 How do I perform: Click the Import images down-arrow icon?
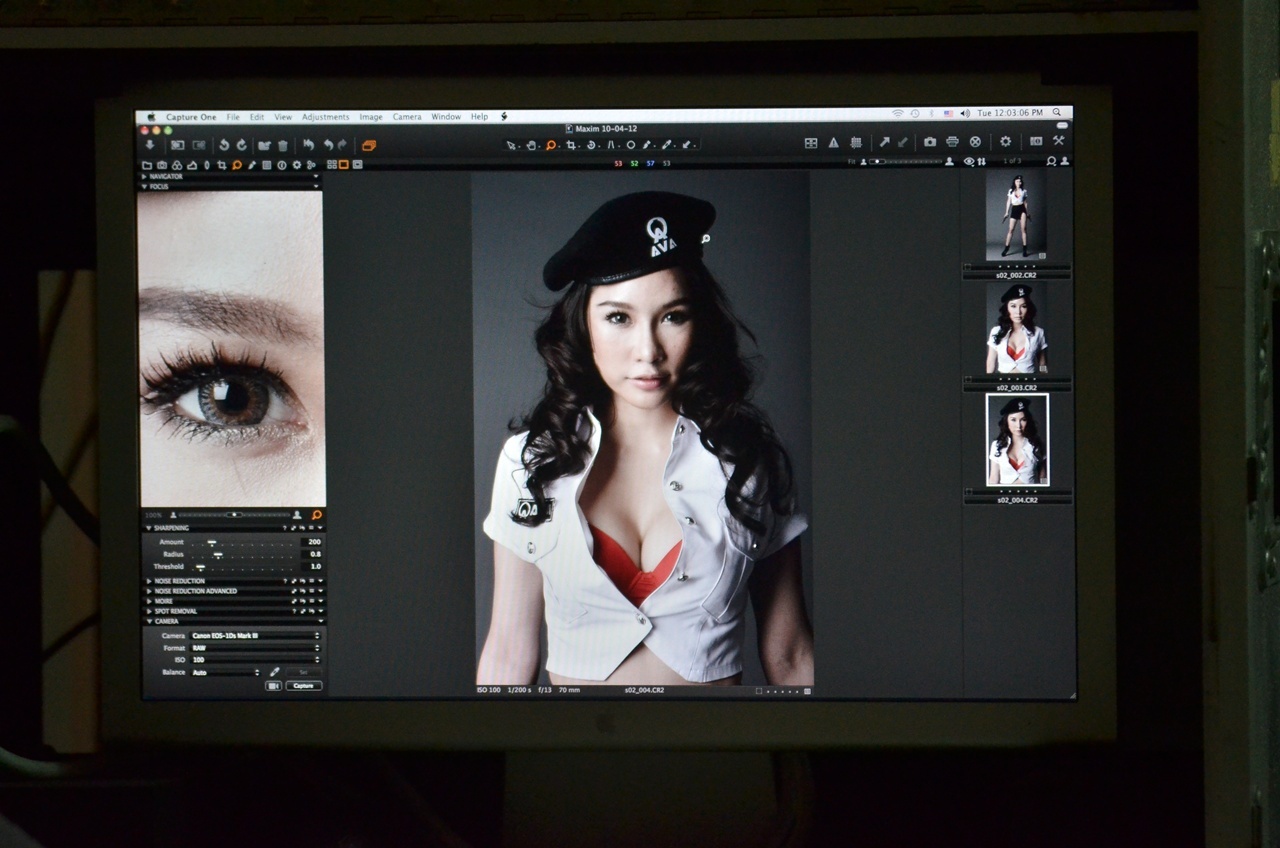point(150,145)
